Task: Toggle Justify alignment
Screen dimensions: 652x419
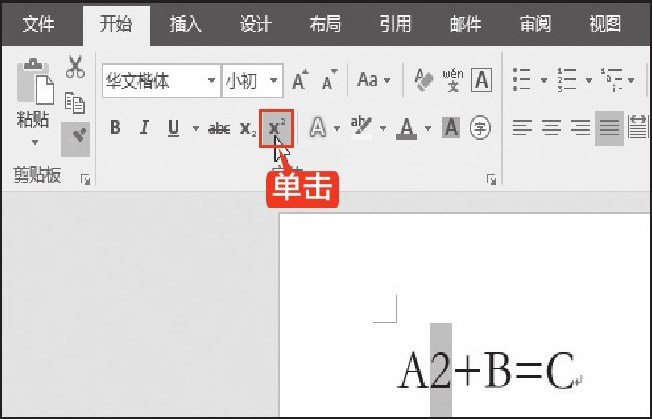Action: pos(609,128)
